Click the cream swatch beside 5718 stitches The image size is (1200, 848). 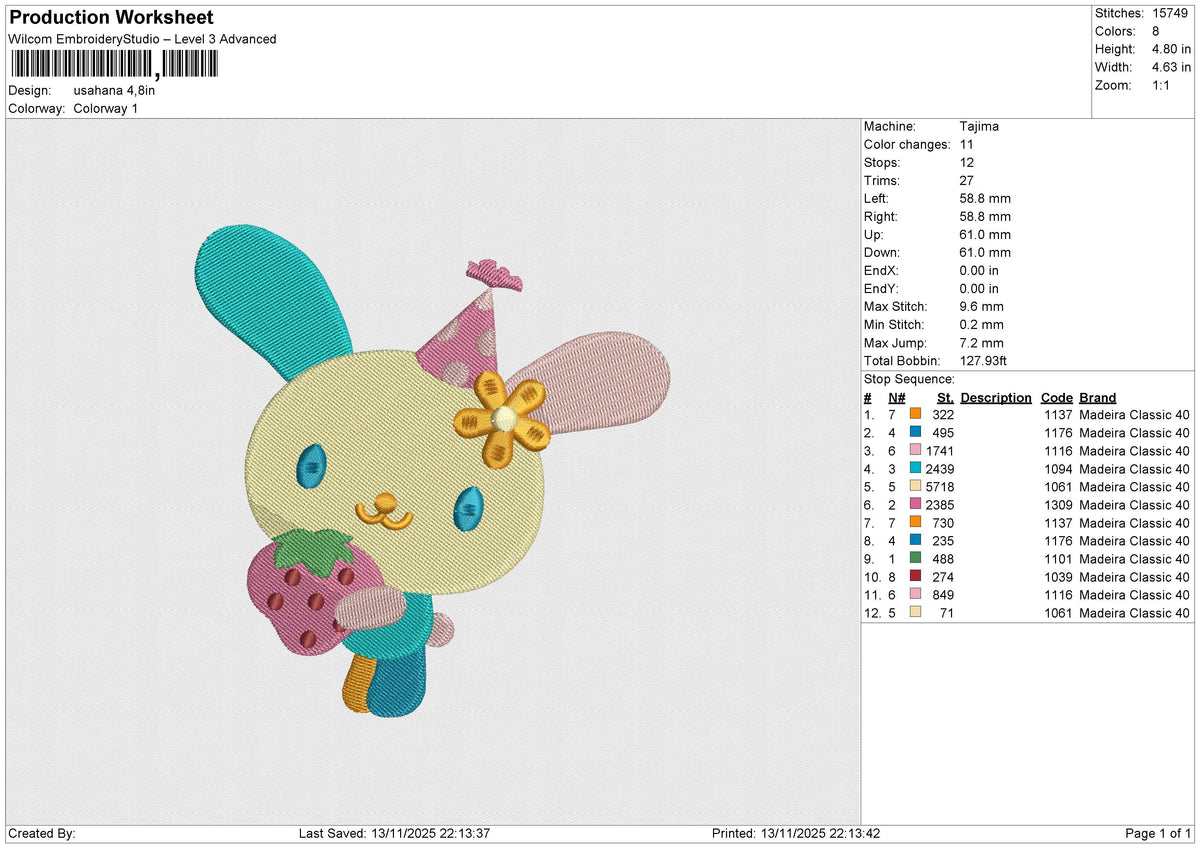915,487
